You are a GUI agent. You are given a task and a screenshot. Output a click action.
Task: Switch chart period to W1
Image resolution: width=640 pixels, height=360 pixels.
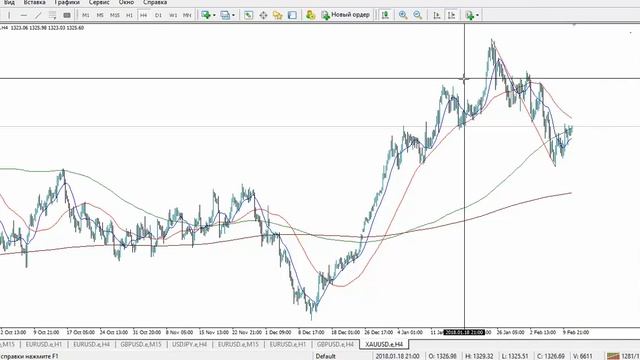coord(173,15)
